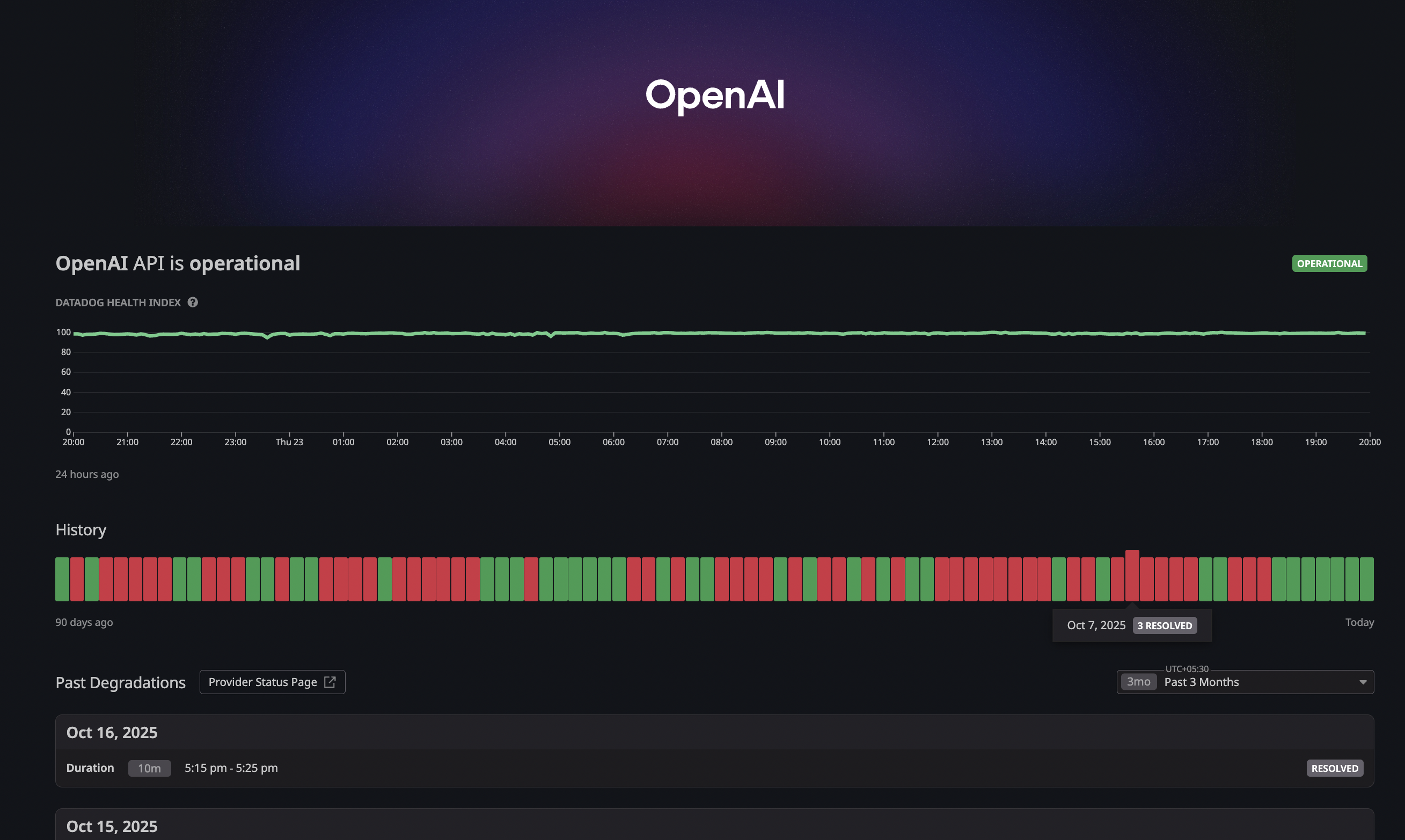Click the external link icon on Provider Status Page
The image size is (1405, 840).
330,682
